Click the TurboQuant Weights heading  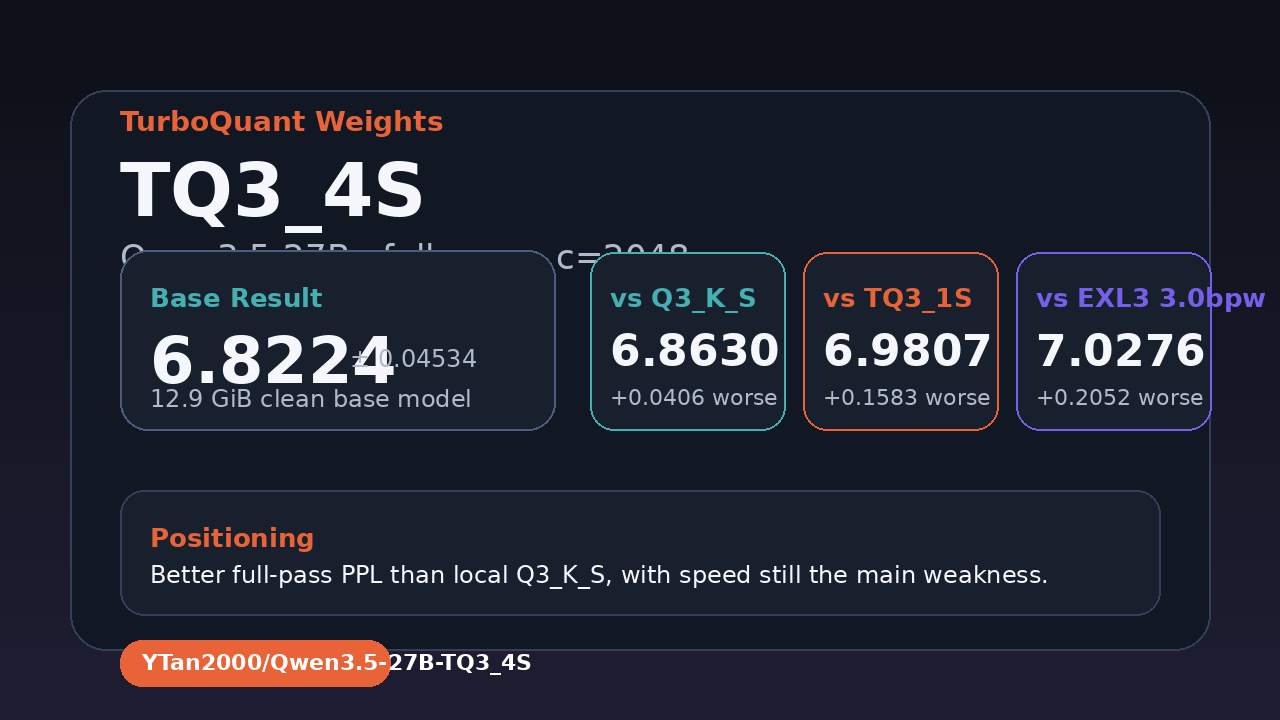(x=281, y=122)
